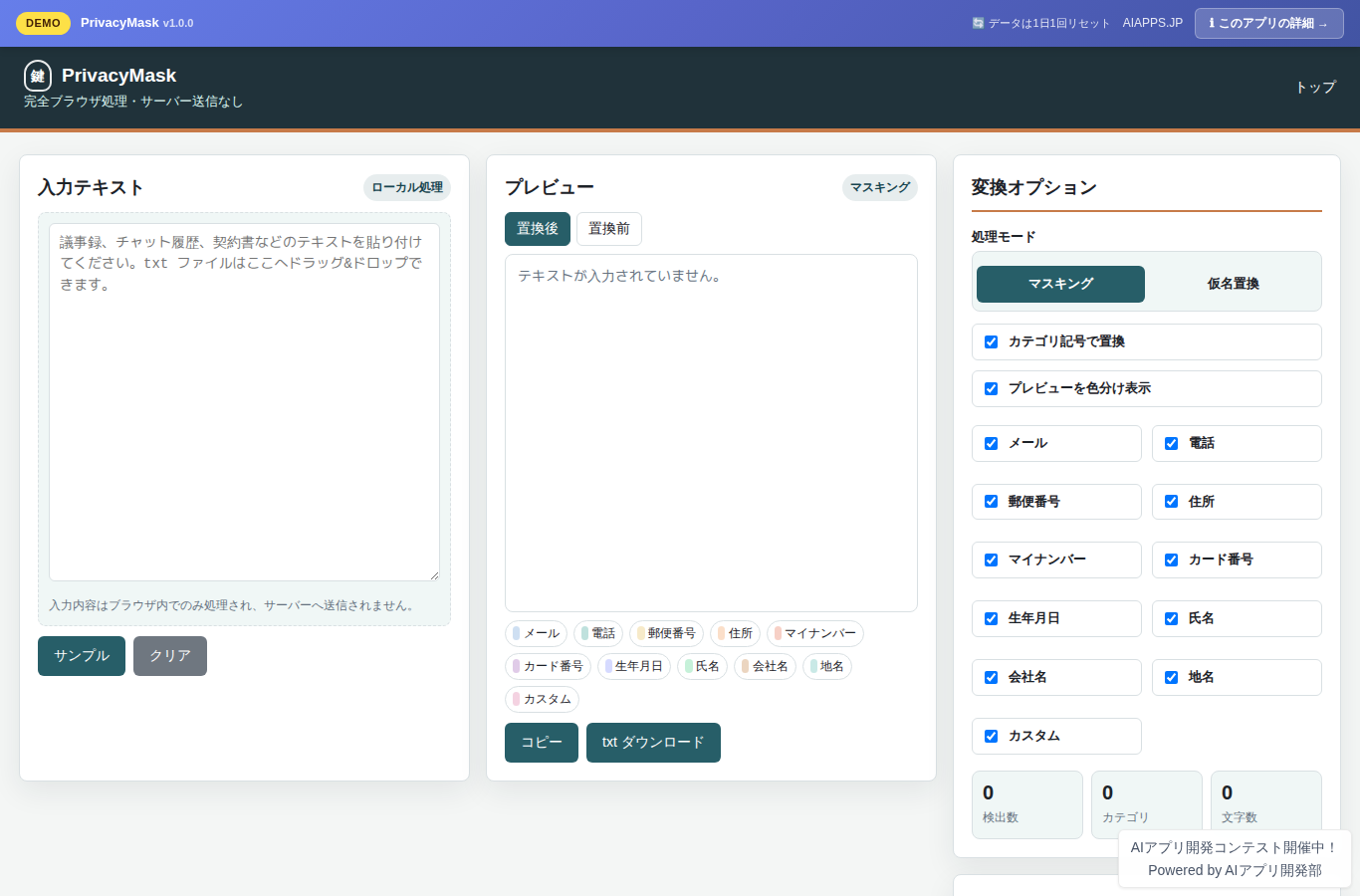Click the data reset refresh icon
Image resolution: width=1360 pixels, height=896 pixels.
tap(978, 23)
